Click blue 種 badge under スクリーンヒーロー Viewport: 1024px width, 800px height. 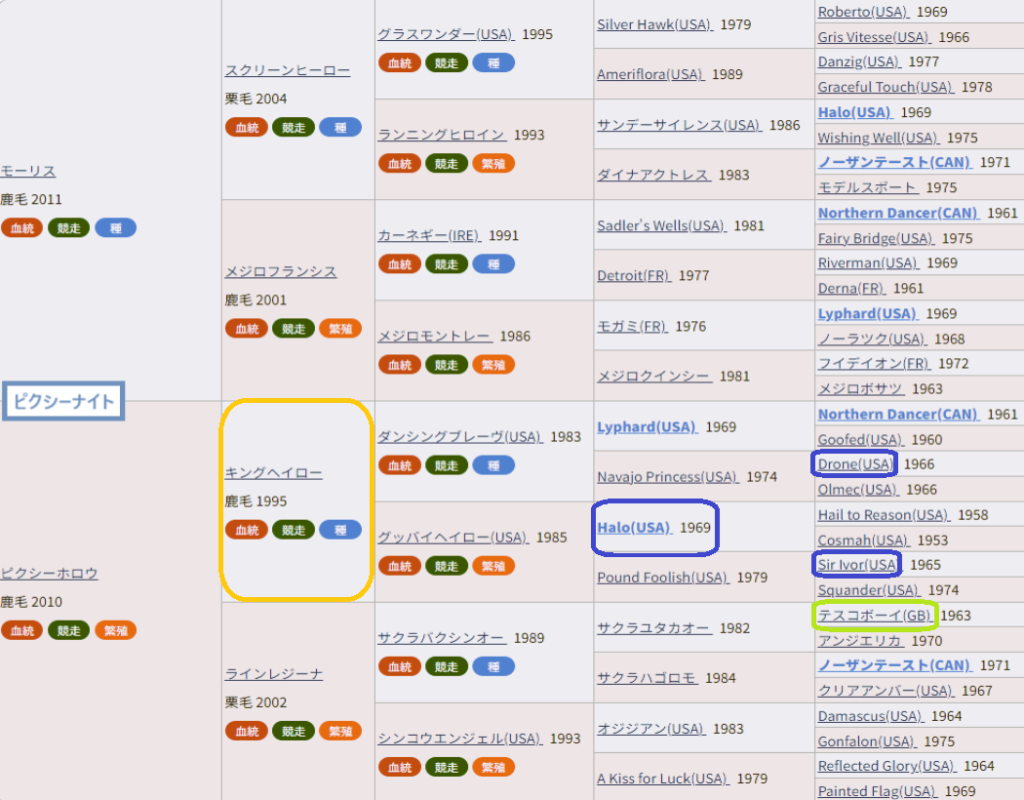[340, 127]
